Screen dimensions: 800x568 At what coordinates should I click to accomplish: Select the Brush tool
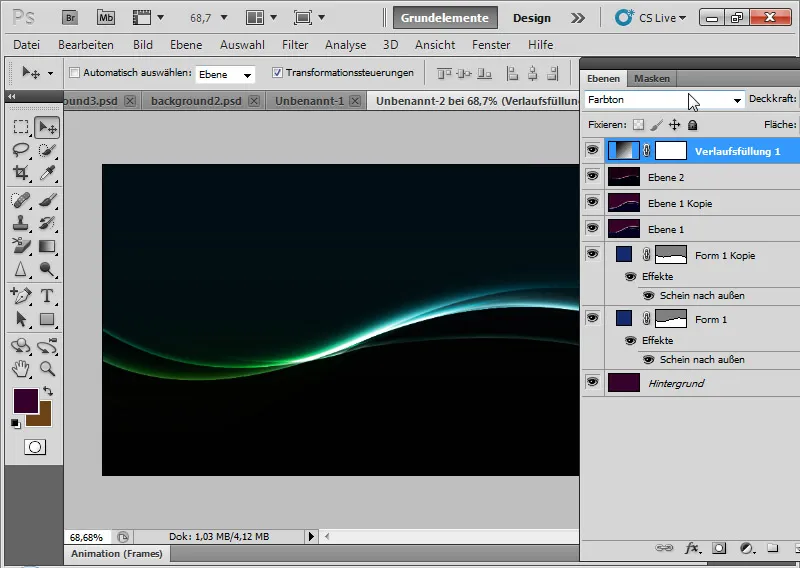point(47,200)
